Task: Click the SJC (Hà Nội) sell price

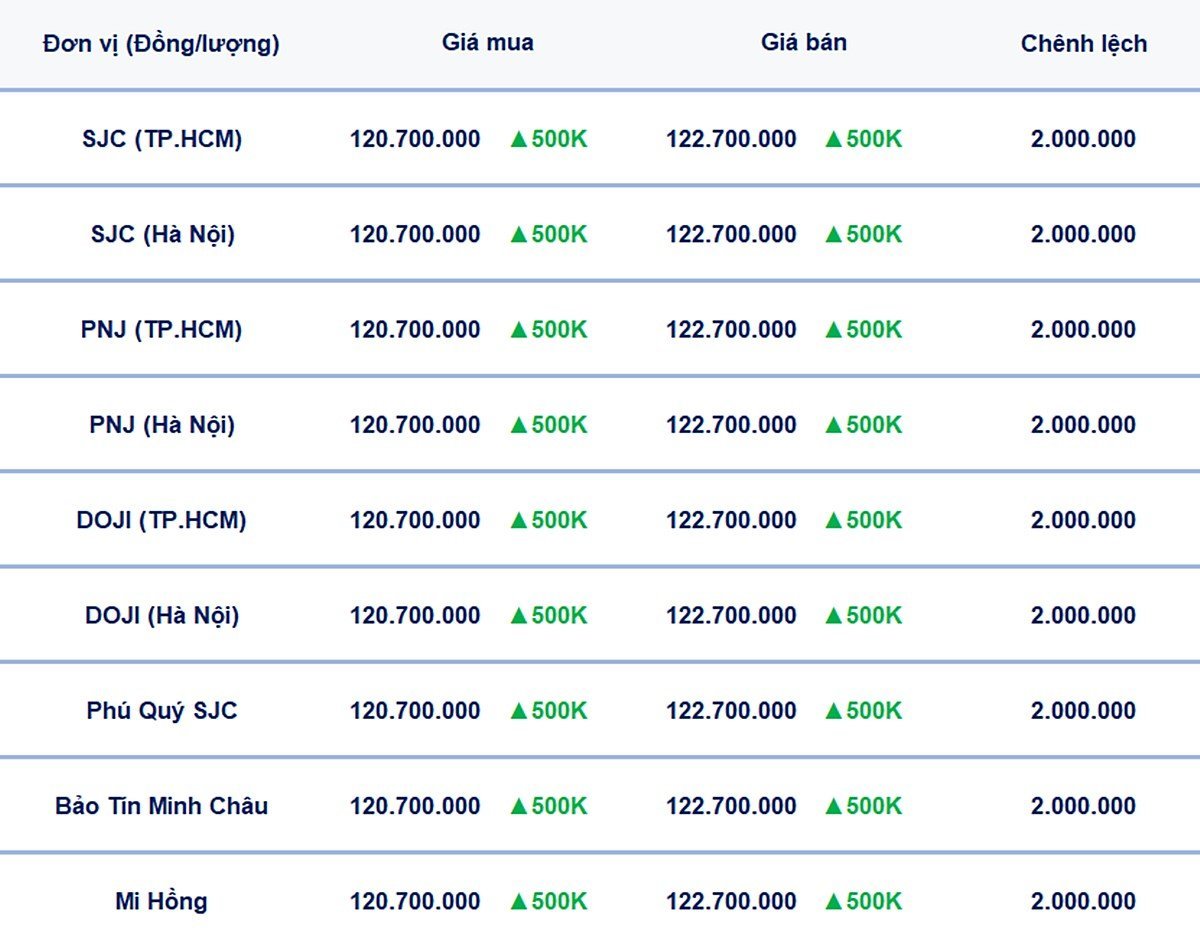Action: pyautogui.click(x=732, y=234)
